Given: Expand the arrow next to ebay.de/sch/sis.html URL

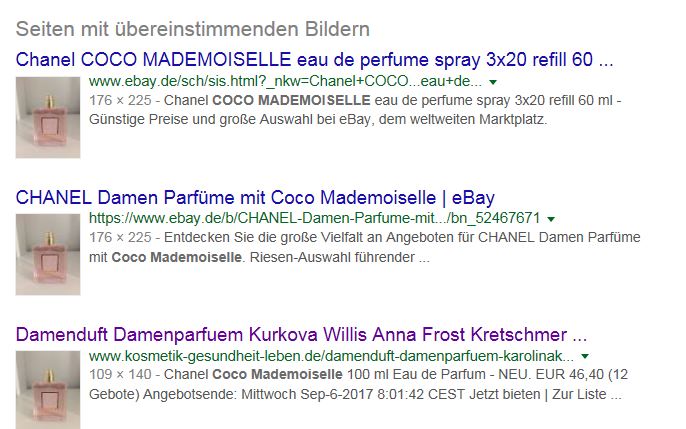Looking at the screenshot, I should [x=493, y=82].
